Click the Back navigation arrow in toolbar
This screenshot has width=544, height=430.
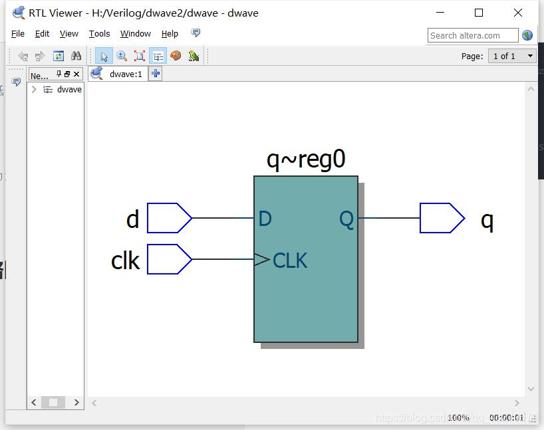(x=24, y=56)
